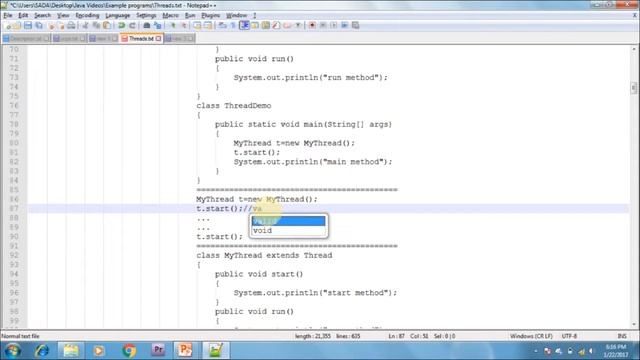
Task: Open the Language menu
Action: 118,16
